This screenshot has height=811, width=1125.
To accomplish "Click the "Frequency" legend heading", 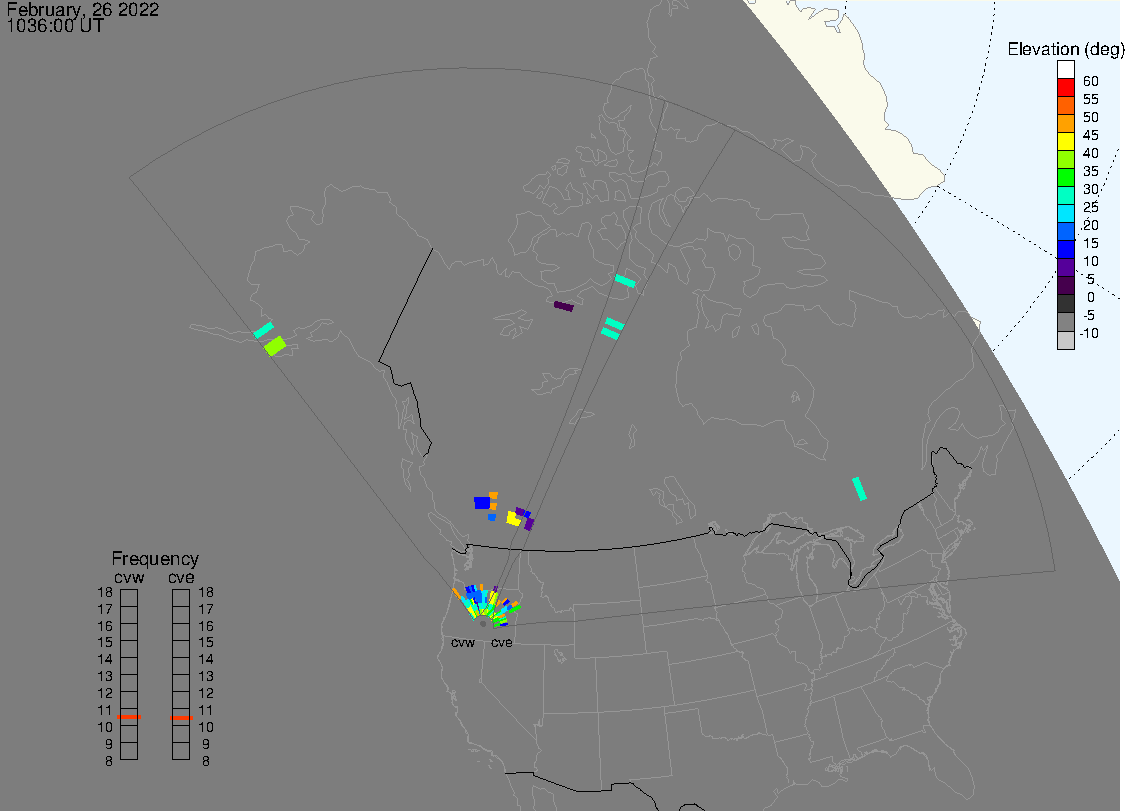I will point(155,558).
